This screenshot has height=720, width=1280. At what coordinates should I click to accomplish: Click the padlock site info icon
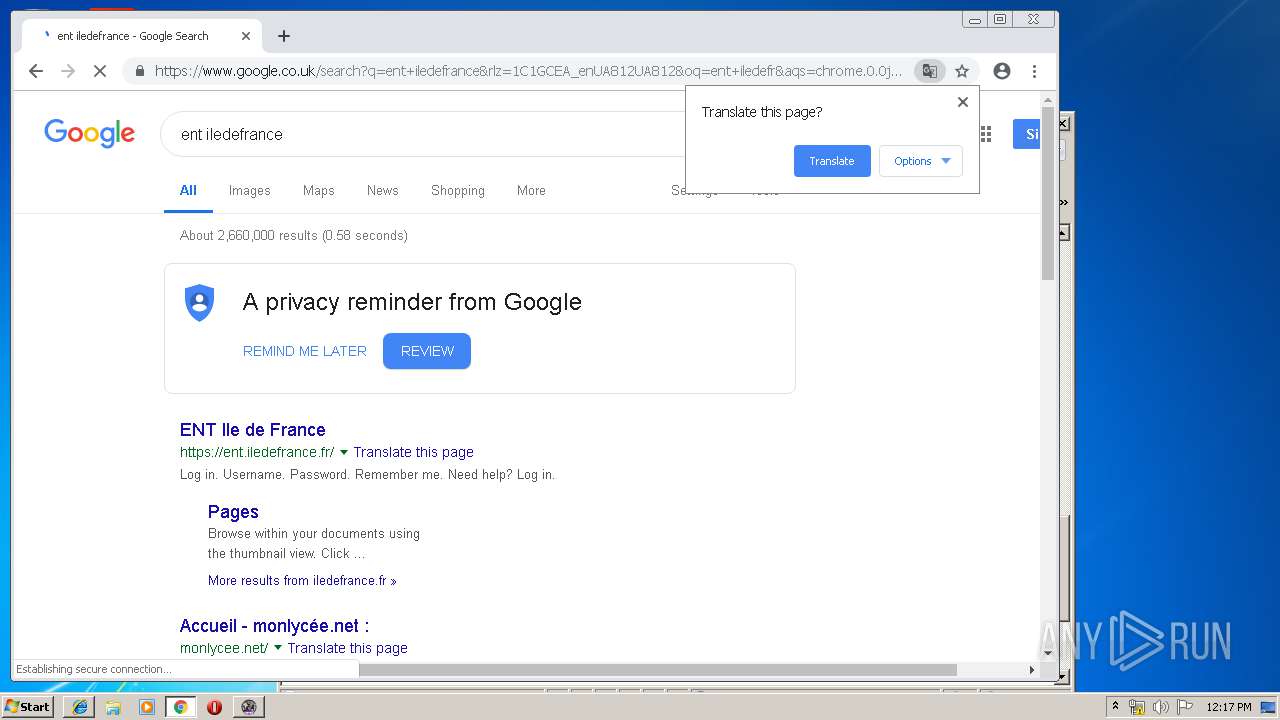click(x=140, y=71)
